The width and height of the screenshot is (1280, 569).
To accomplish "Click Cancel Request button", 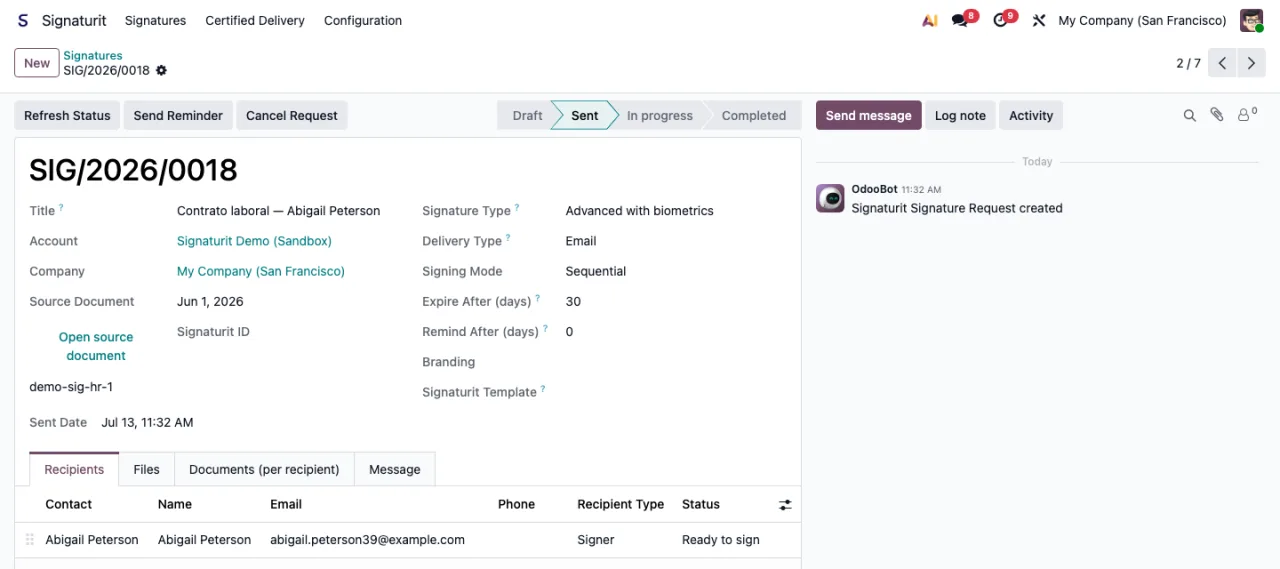I will (292, 116).
